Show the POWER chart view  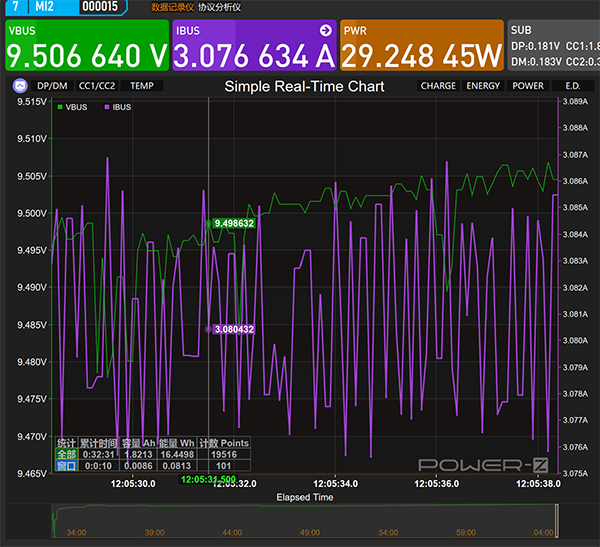[528, 86]
